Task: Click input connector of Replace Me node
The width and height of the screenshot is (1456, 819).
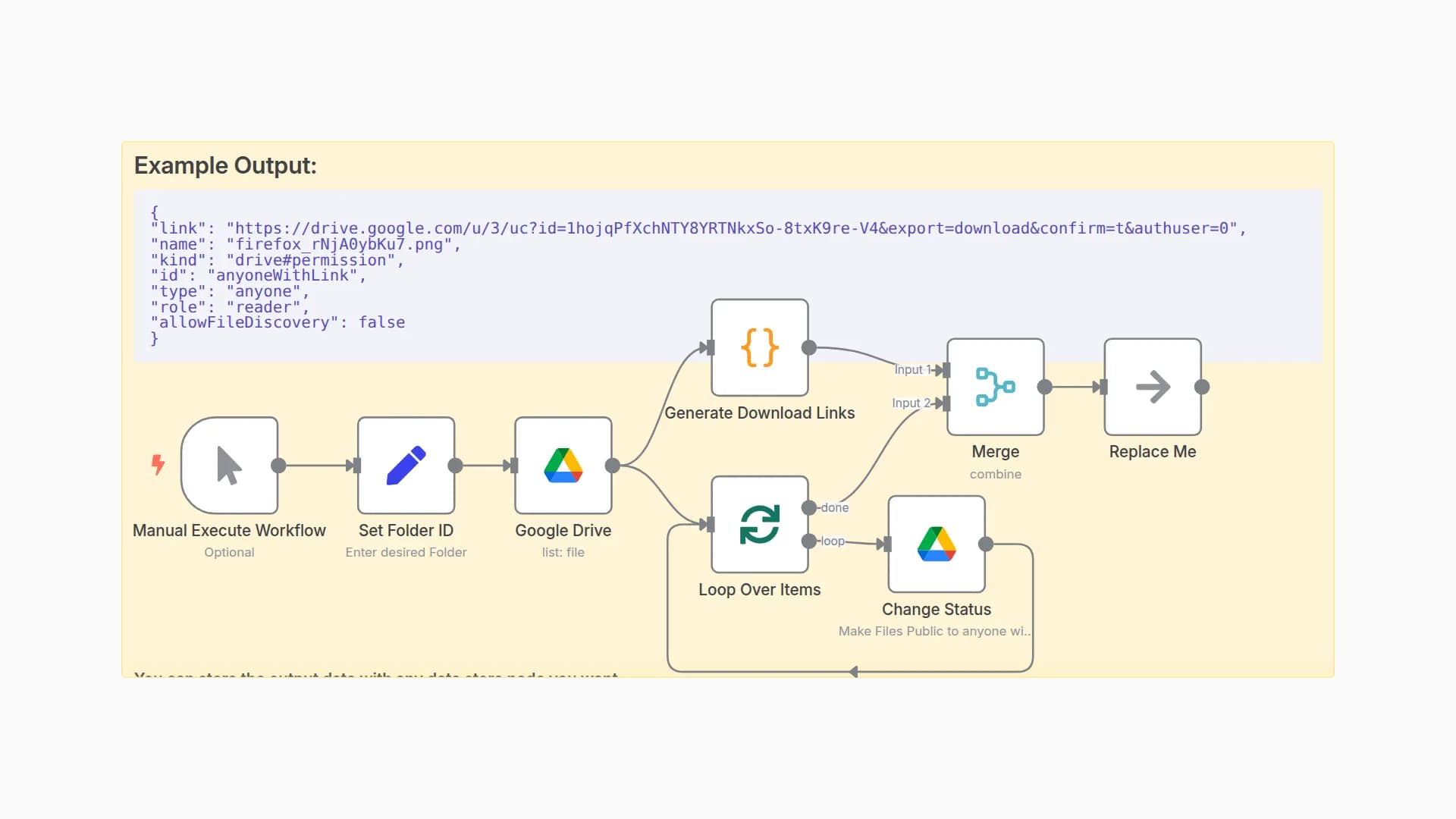Action: [x=1103, y=387]
